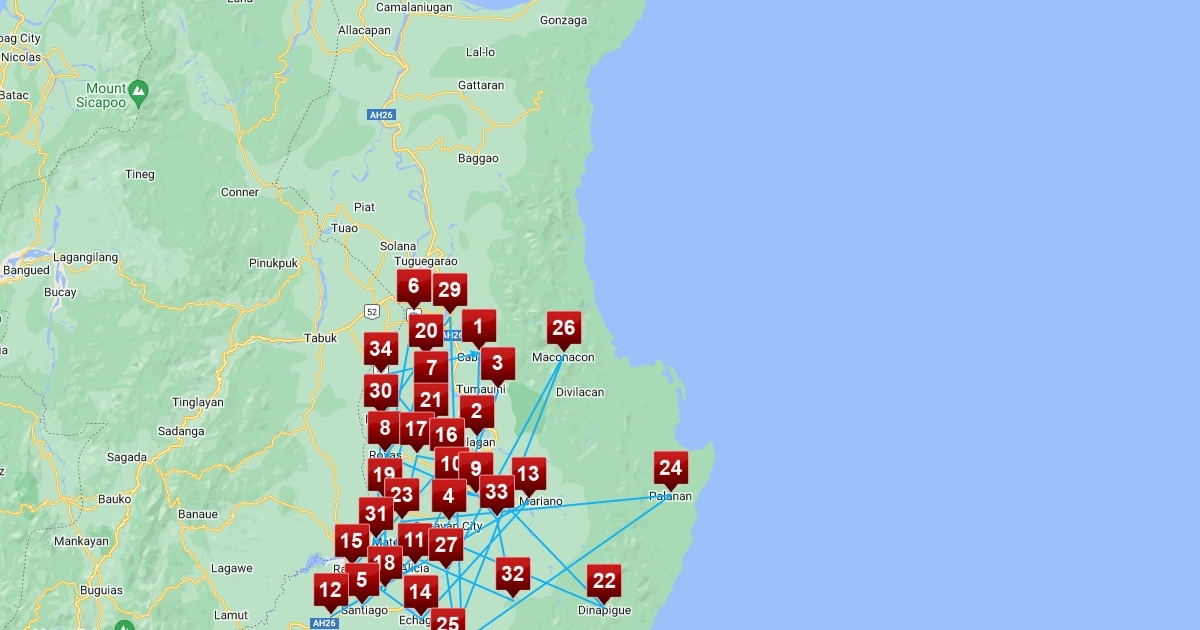Select marker number 34

coord(380,349)
